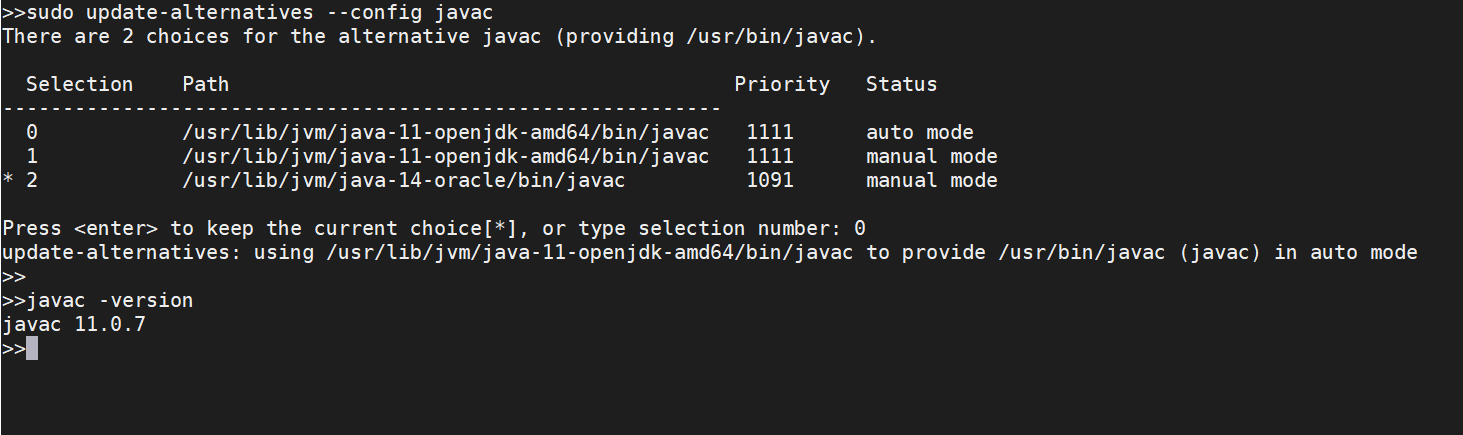
Task: Click the java-14-oracle javac path
Action: 403,181
